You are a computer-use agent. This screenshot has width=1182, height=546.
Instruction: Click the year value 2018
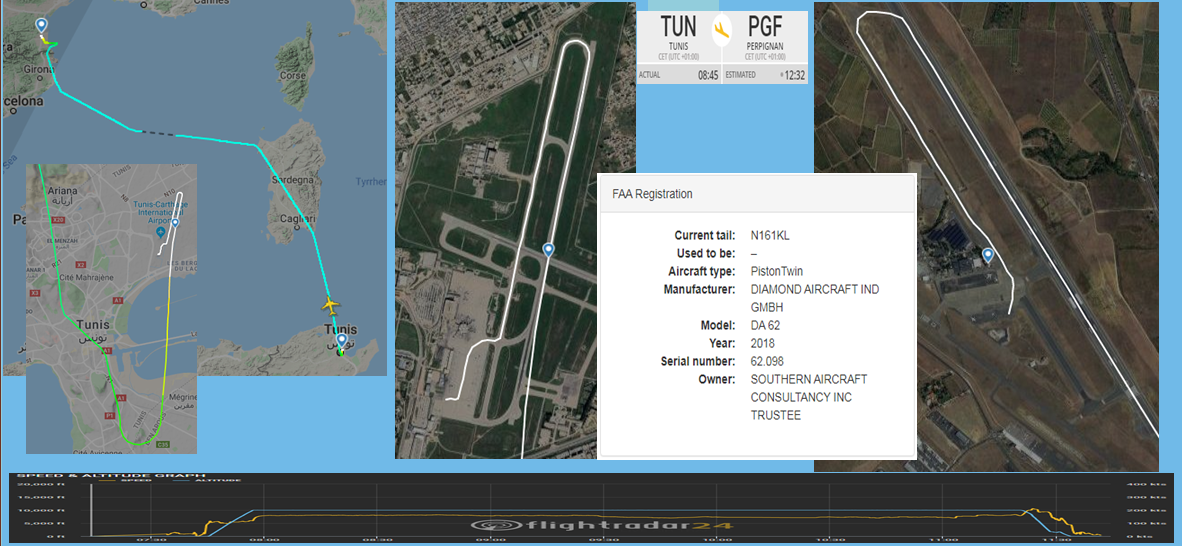763,344
